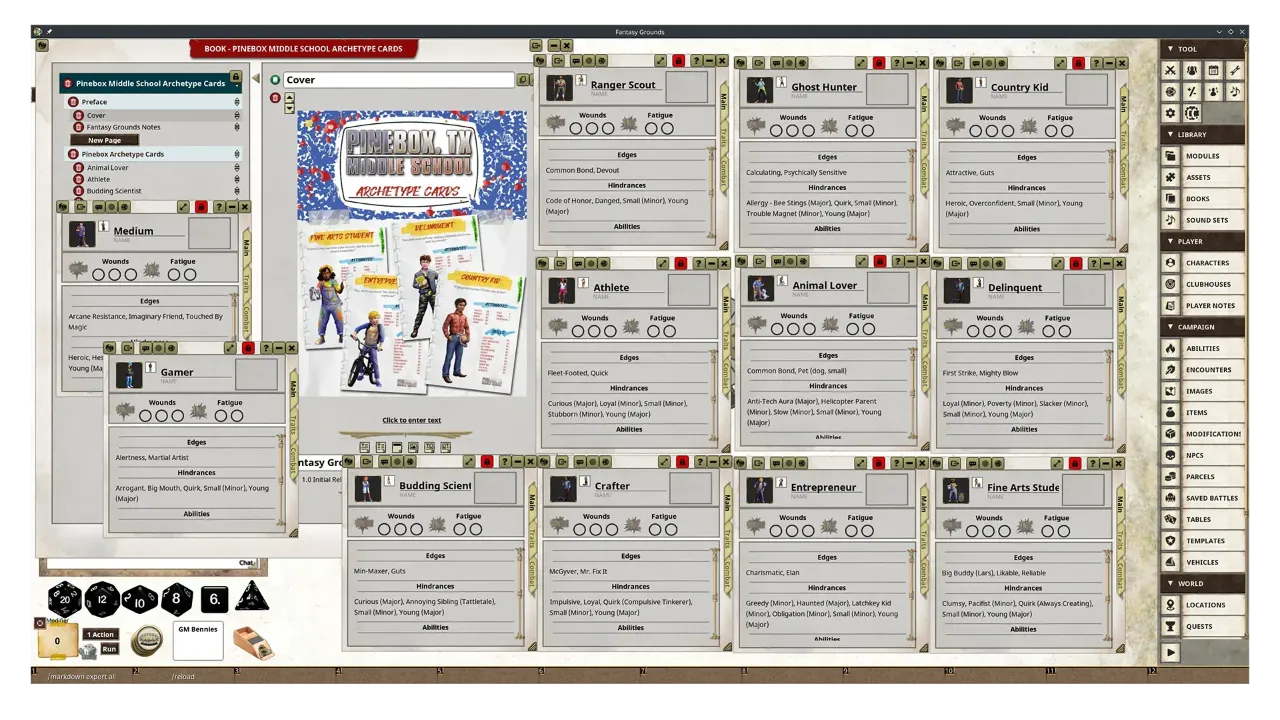Click the 1 Action button
Viewport: 1280px width, 720px height.
101,634
